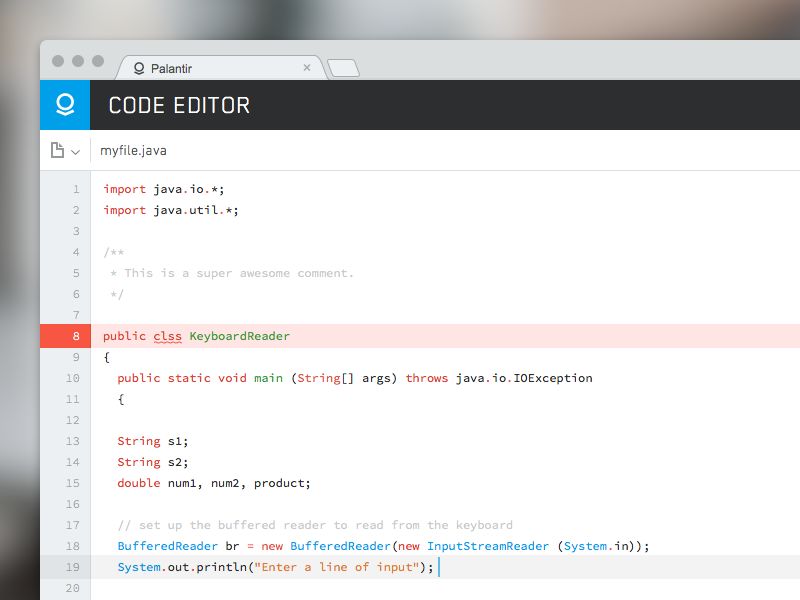800x600 pixels.
Task: Place cursor after the println statement on line 19
Action: [x=438, y=567]
